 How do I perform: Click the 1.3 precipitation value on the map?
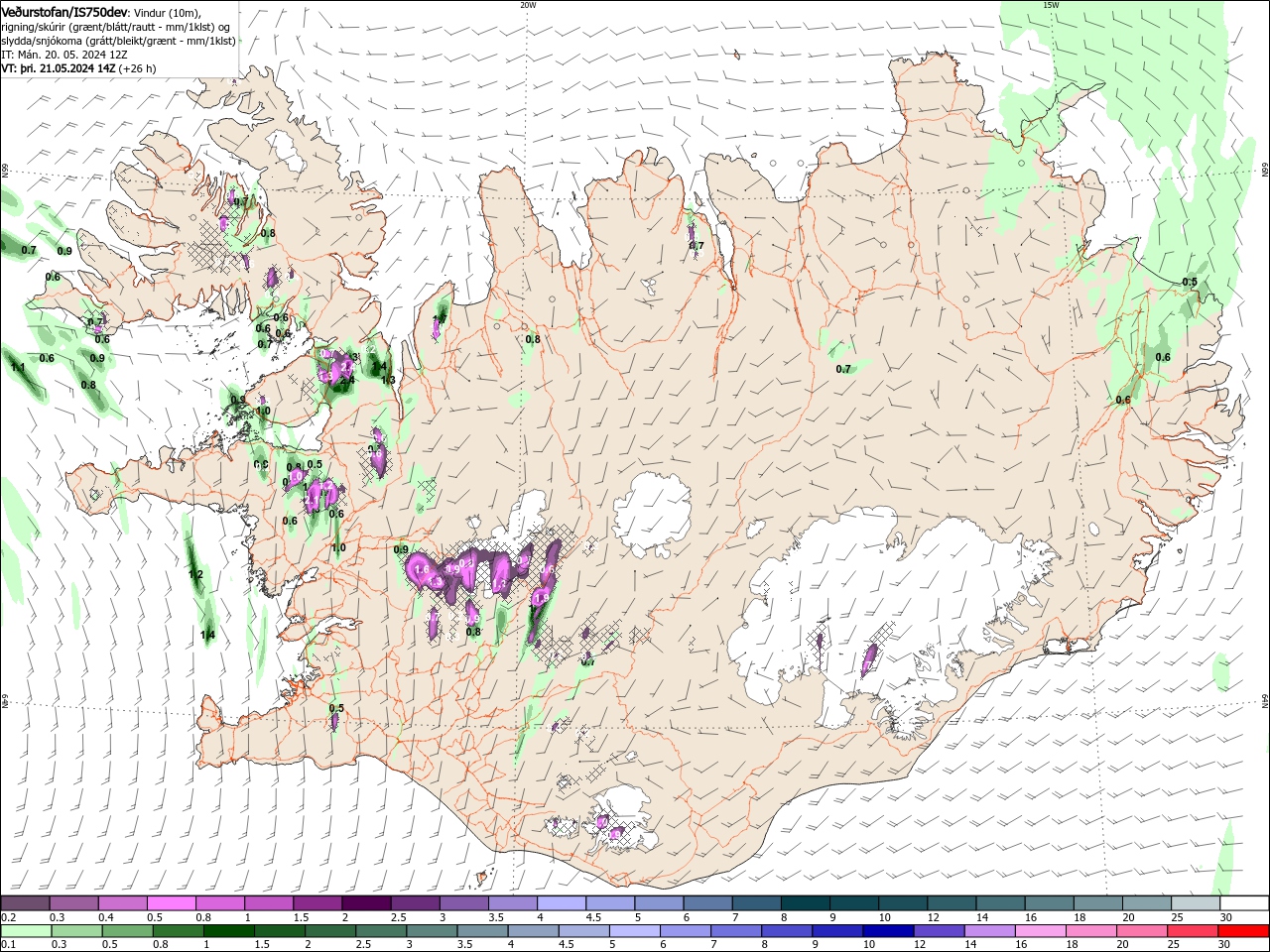[x=389, y=380]
